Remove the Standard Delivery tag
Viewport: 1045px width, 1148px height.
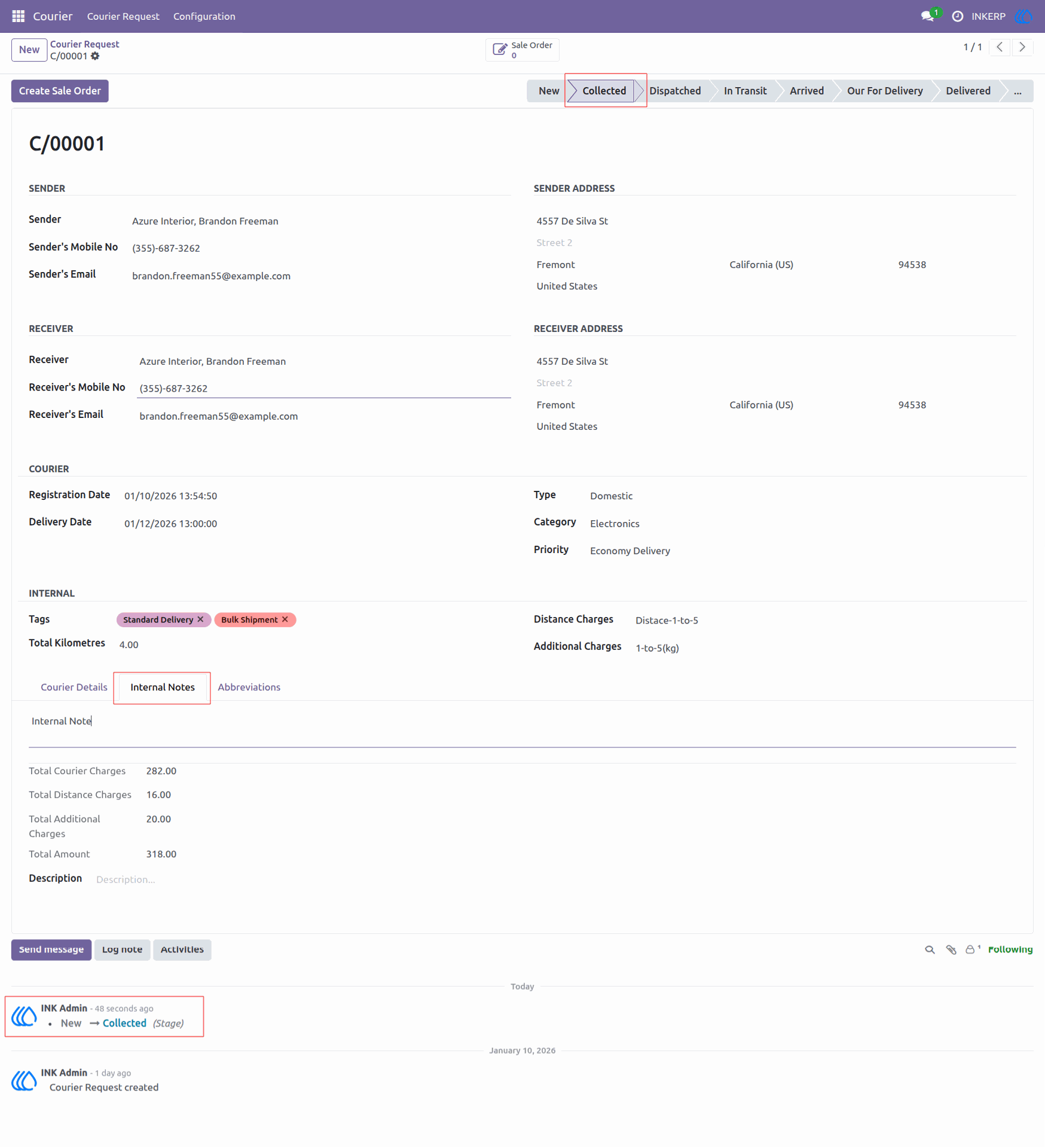(201, 619)
